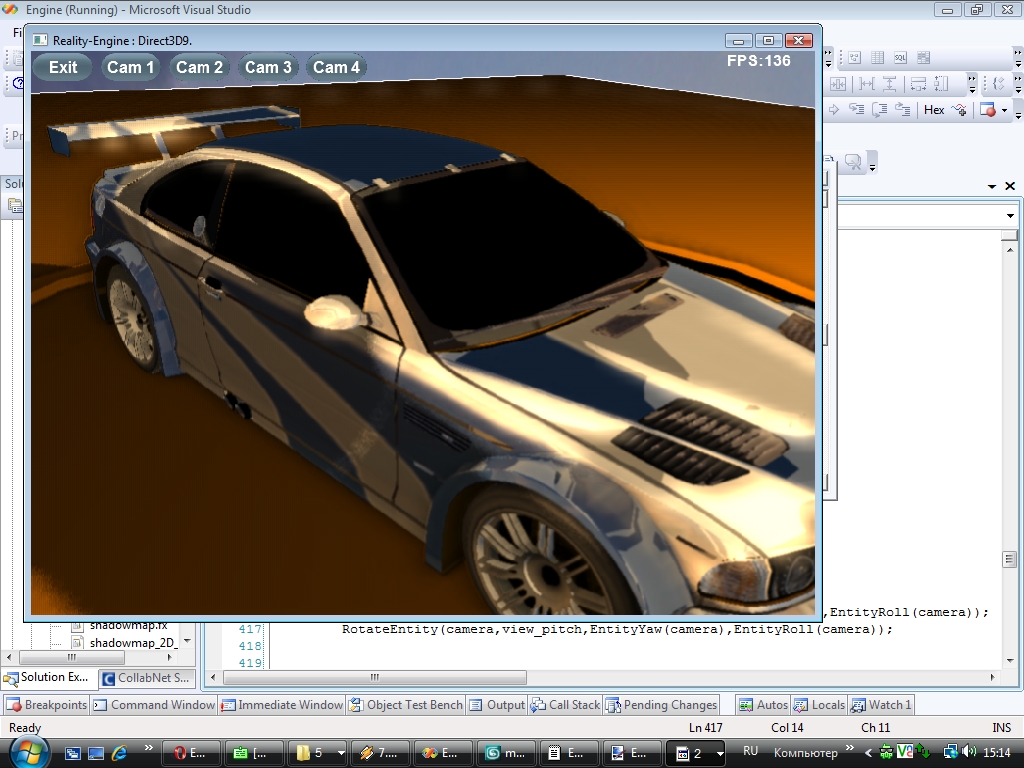Click the Step Out debug icon
The image size is (1024, 768).
pos(902,110)
